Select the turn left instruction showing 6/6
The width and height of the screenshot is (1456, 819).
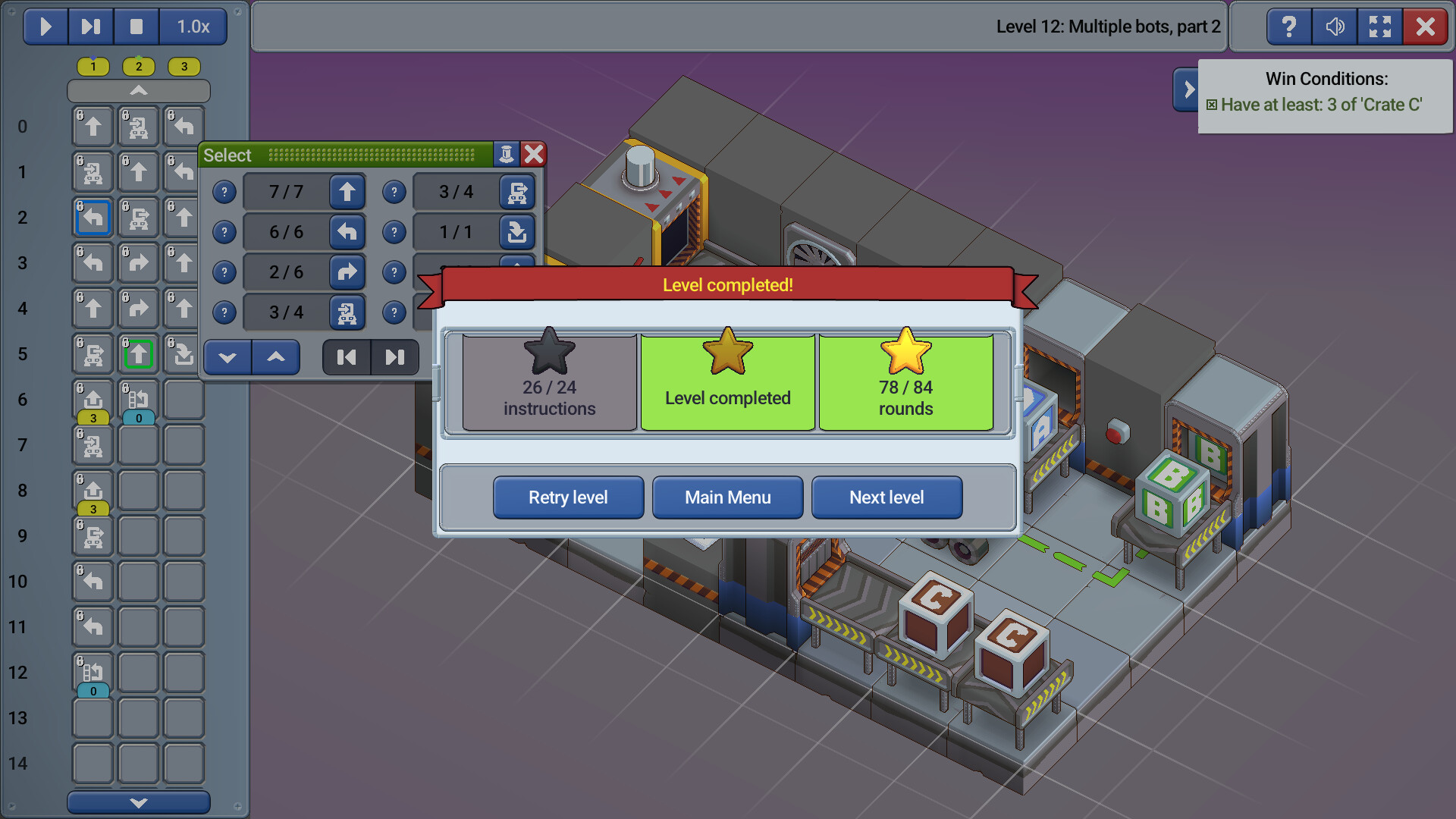(x=347, y=232)
